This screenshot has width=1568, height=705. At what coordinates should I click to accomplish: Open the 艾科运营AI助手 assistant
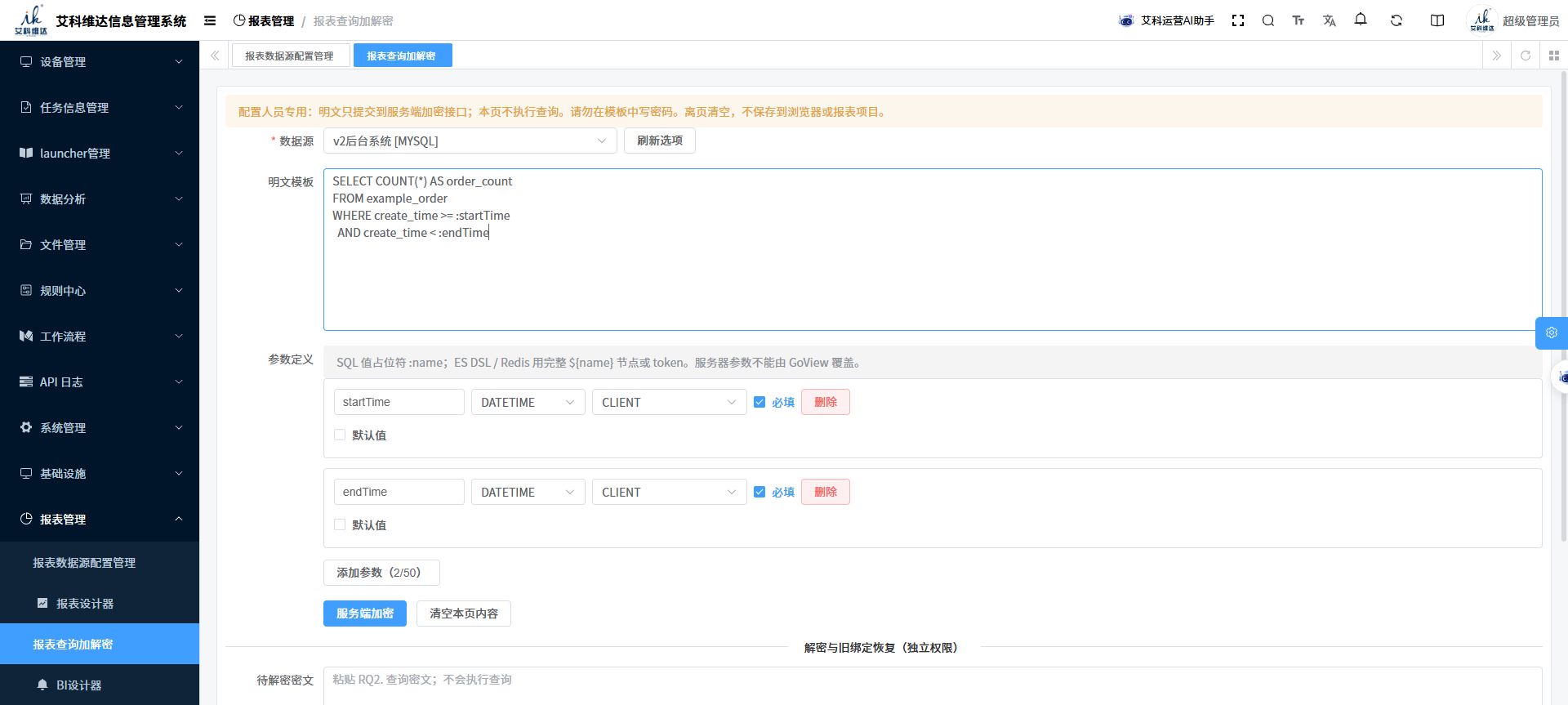[1166, 20]
